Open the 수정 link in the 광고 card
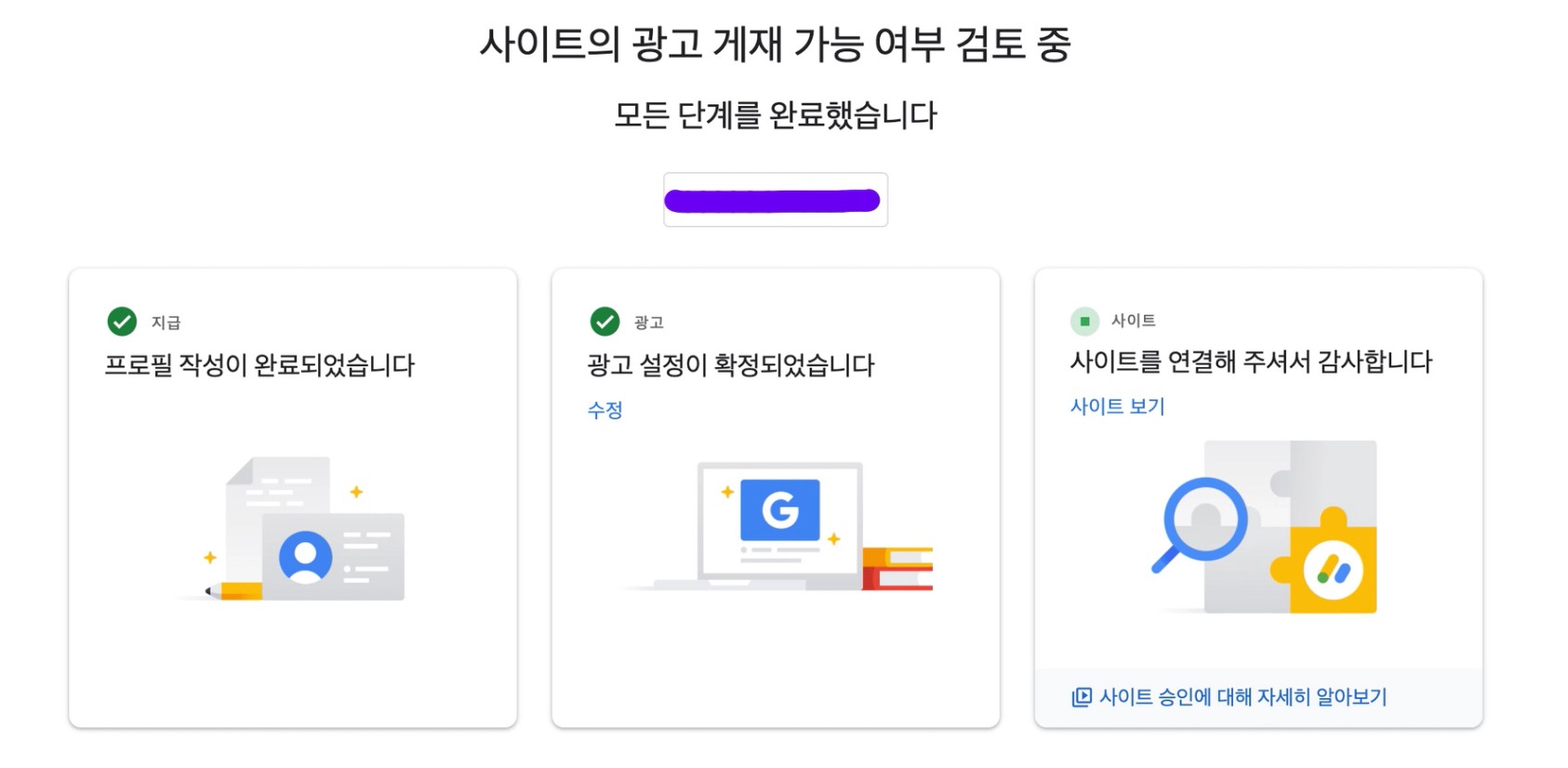The width and height of the screenshot is (1568, 768). pos(605,410)
